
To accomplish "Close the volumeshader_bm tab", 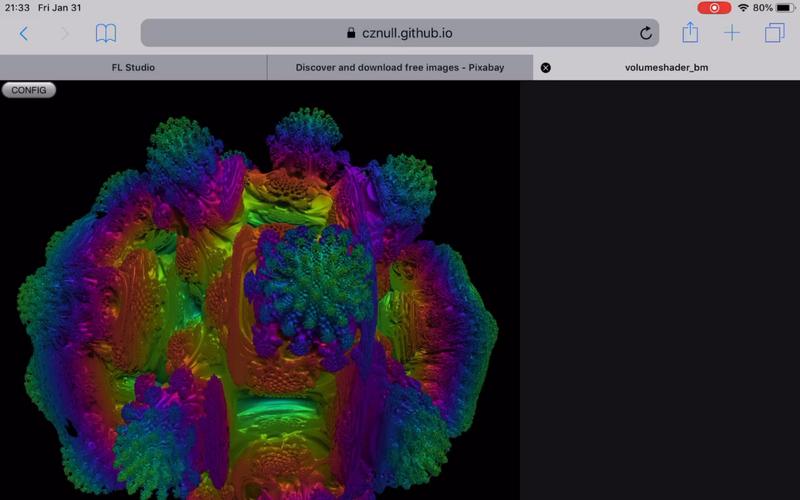I will [545, 68].
